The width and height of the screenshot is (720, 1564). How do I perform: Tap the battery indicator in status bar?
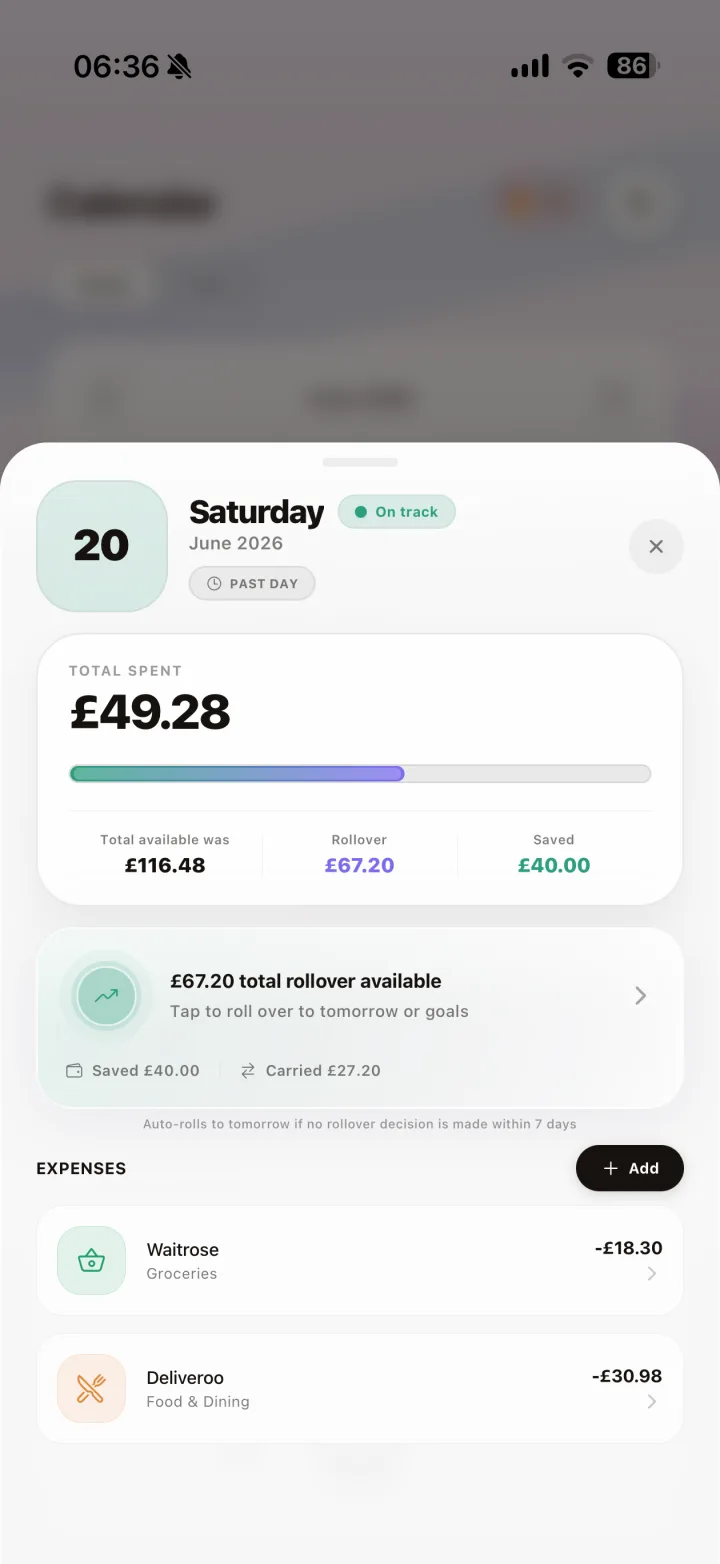coord(633,67)
